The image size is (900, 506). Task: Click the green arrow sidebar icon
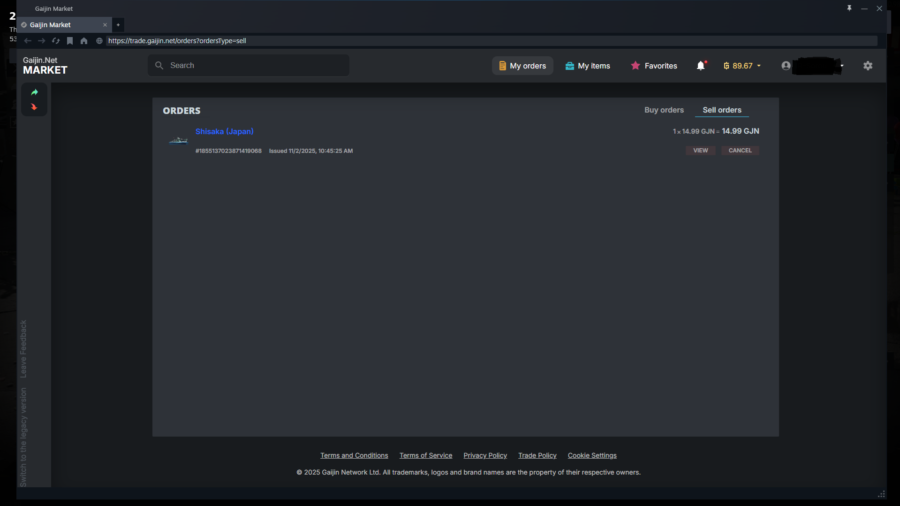(34, 92)
